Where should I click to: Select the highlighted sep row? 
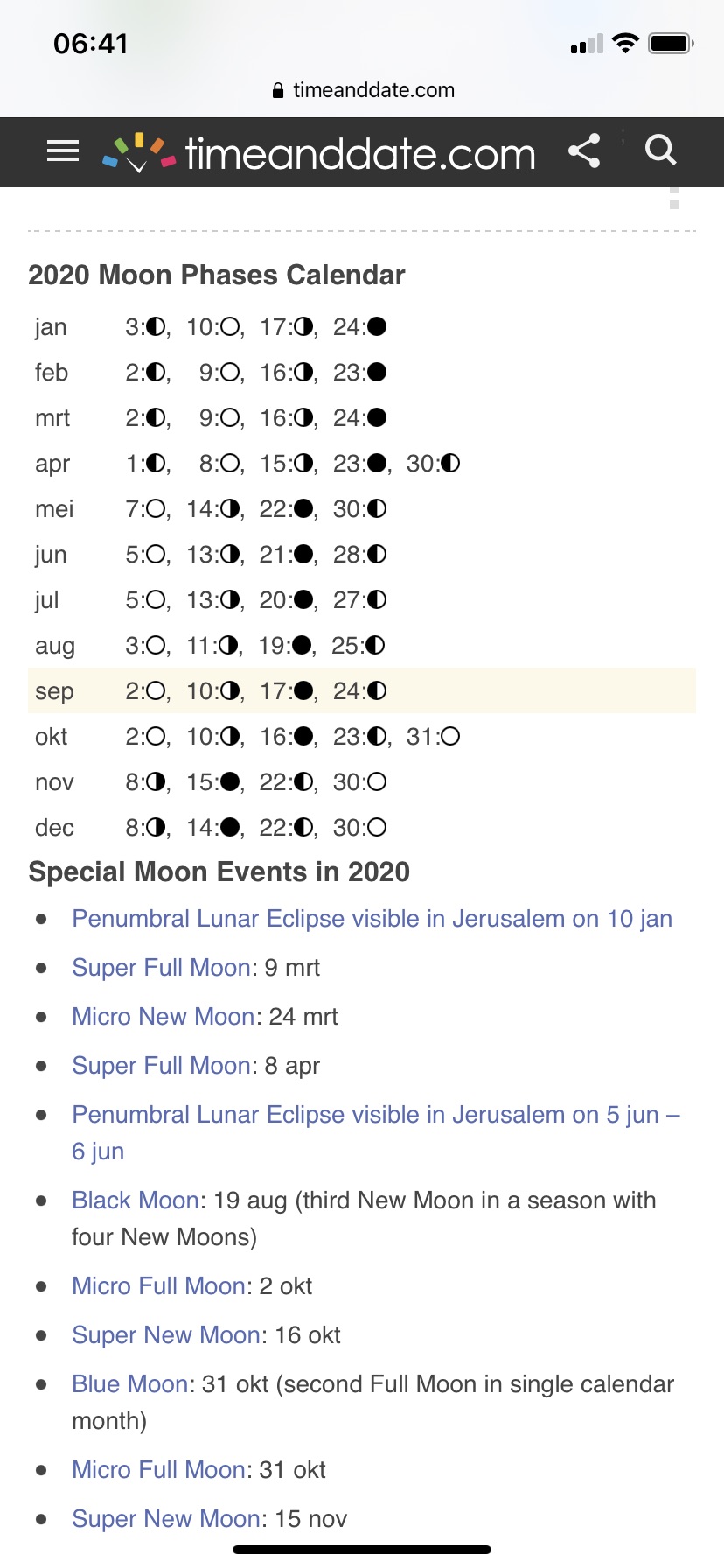click(x=362, y=691)
